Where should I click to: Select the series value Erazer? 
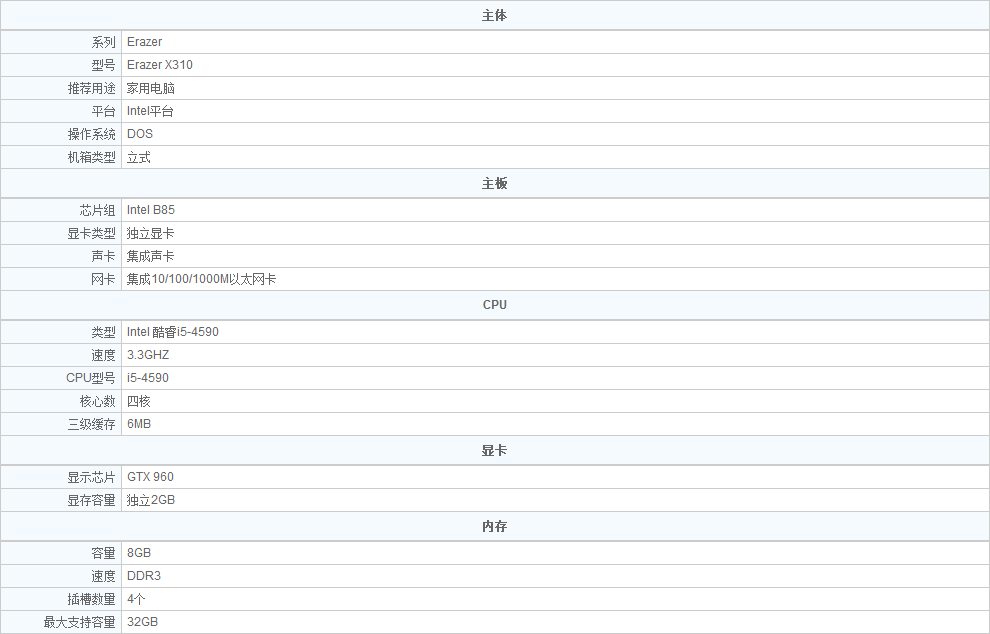coord(145,42)
